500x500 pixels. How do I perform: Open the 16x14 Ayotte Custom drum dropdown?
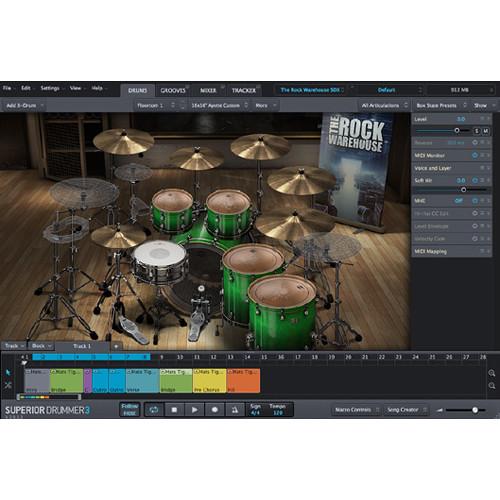[219, 105]
